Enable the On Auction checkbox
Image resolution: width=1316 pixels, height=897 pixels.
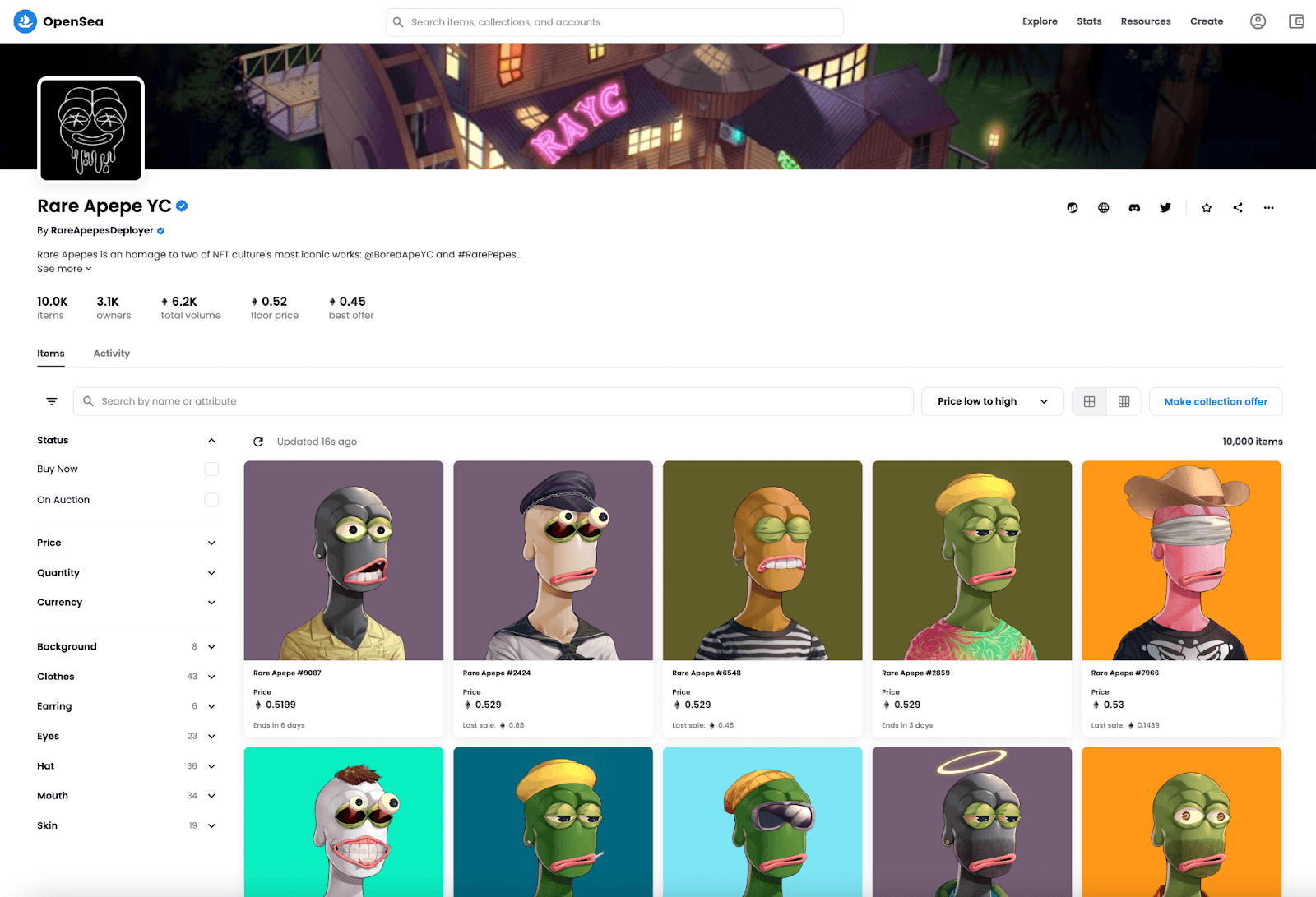pos(211,500)
